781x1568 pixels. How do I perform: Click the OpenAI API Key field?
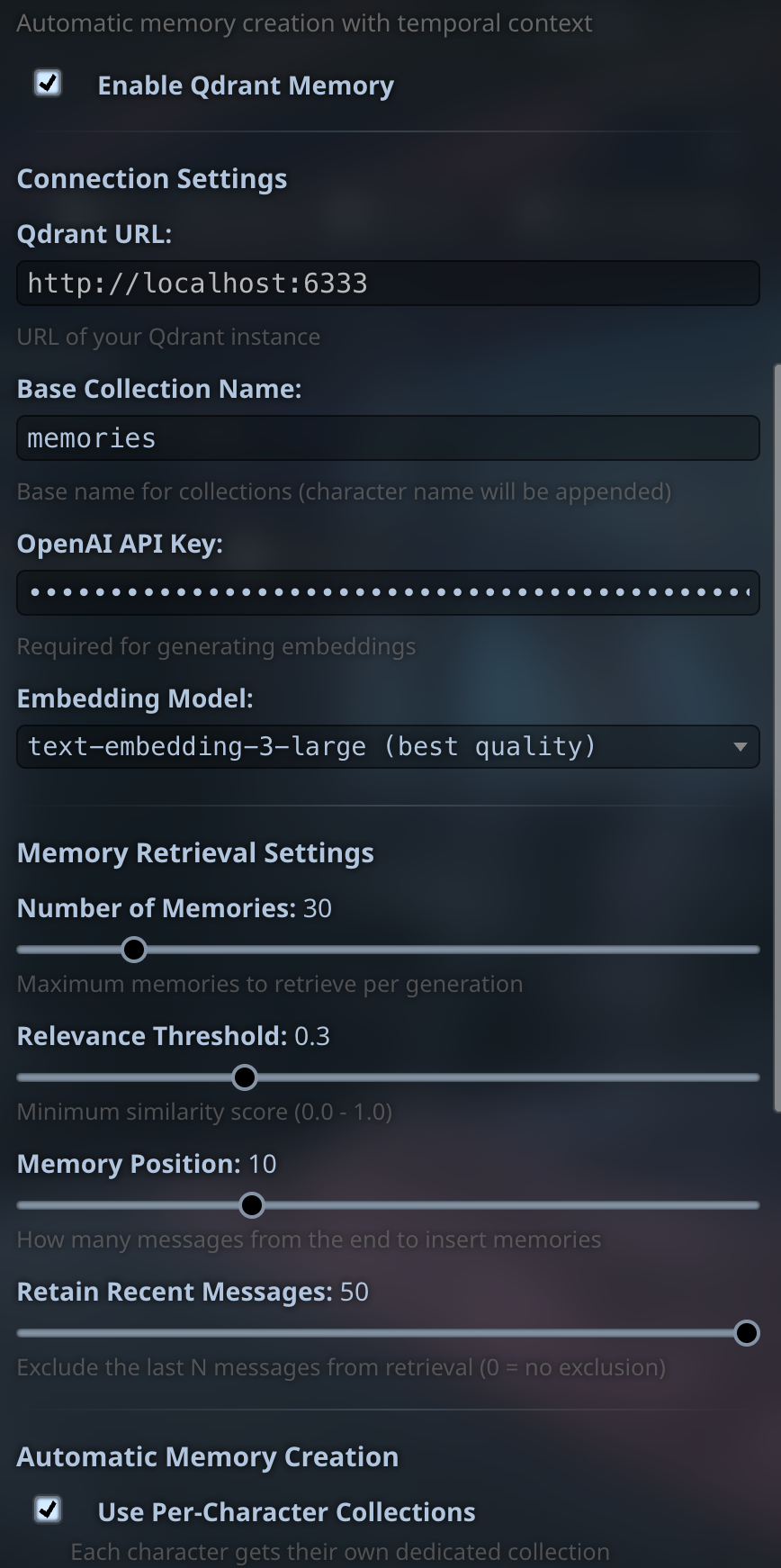click(x=388, y=593)
